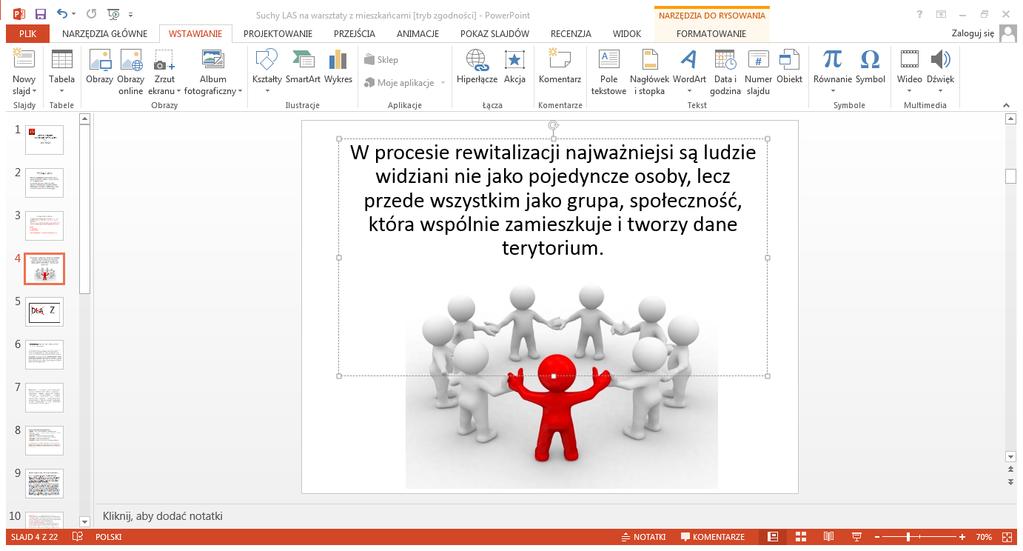Click the zoom slider handle
1023x551 pixels.
click(x=908, y=537)
